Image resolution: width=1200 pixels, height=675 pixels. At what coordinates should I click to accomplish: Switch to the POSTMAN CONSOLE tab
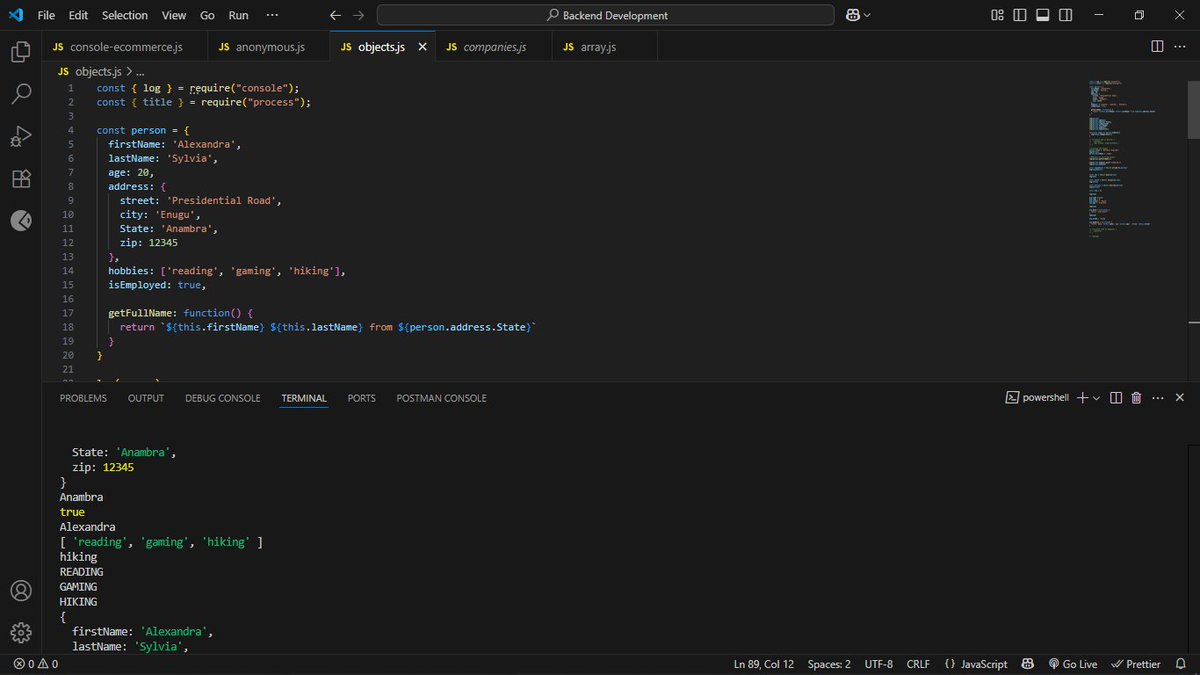441,398
